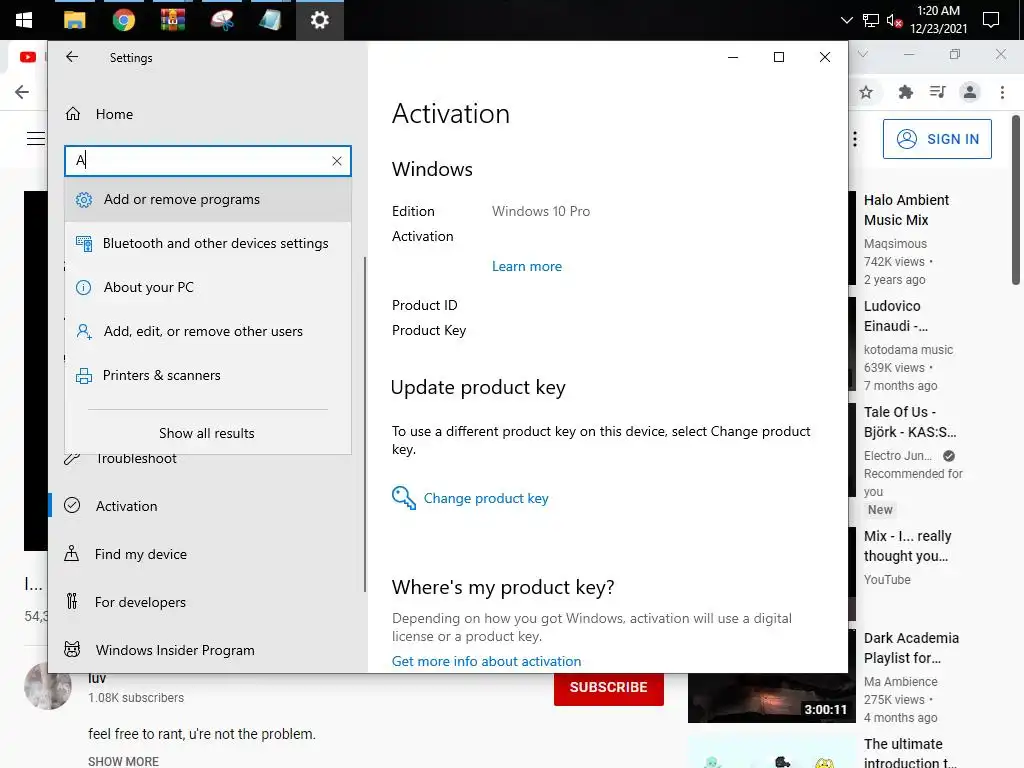Viewport: 1024px width, 768px height.
Task: Open the 'Mix - I... really thought you' playlist
Action: pos(907,546)
